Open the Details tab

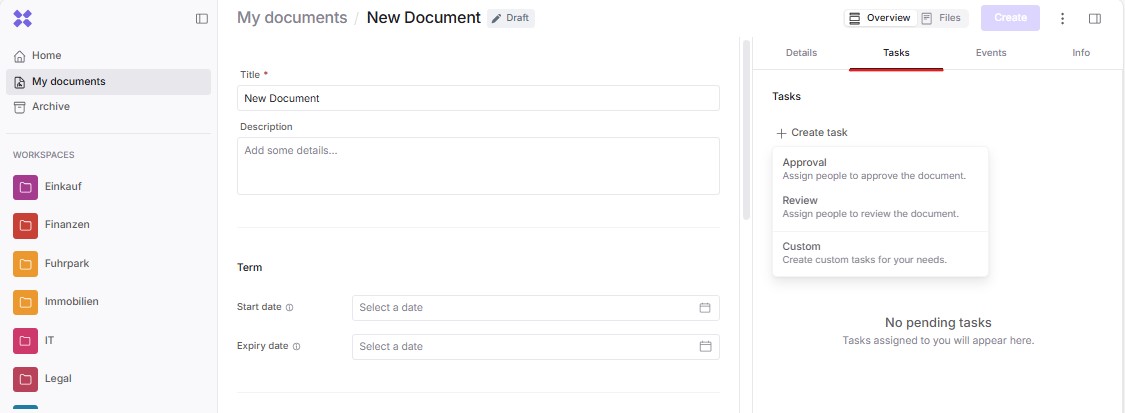[801, 53]
